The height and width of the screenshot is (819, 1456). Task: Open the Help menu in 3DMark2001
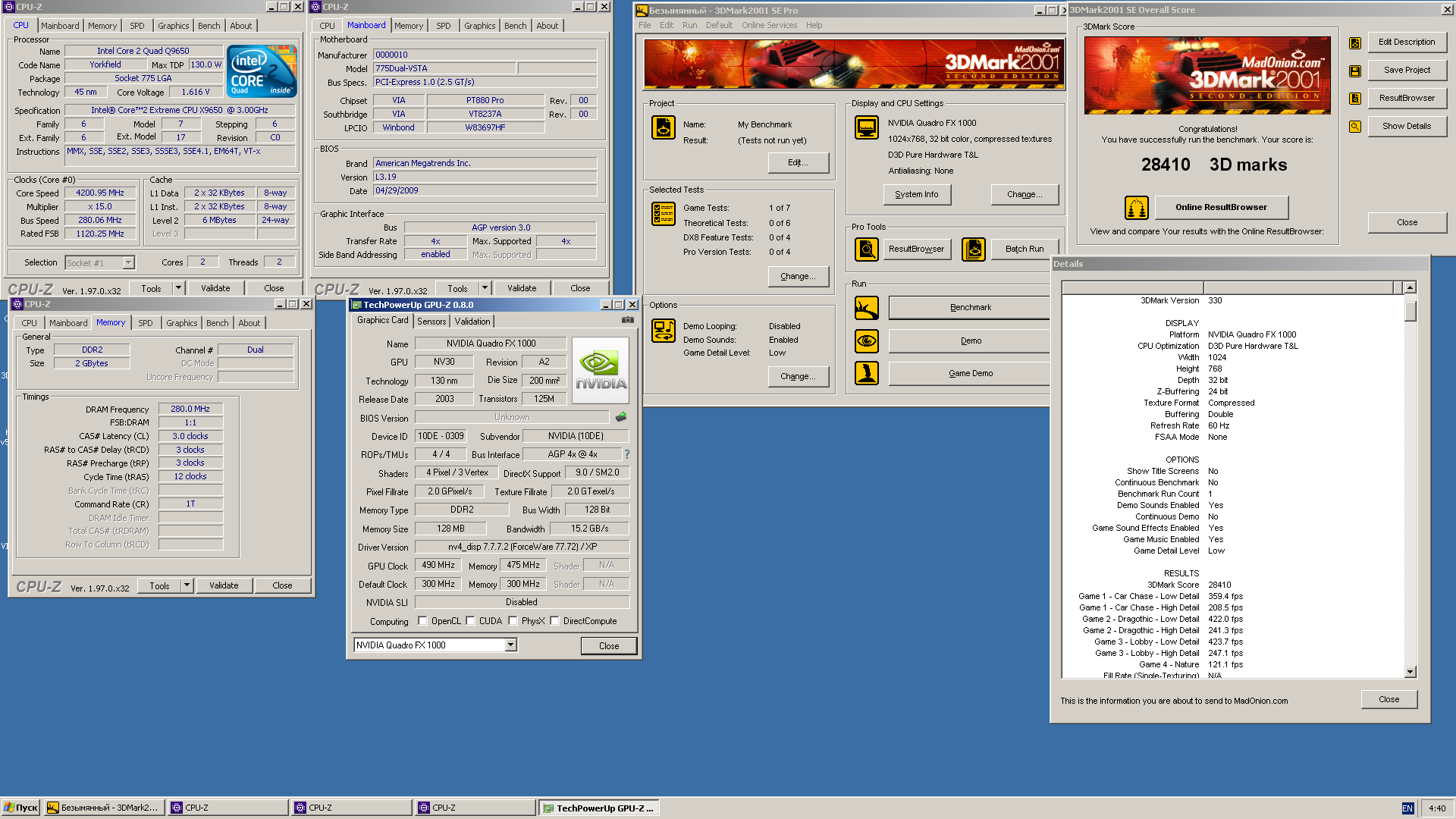click(x=814, y=25)
